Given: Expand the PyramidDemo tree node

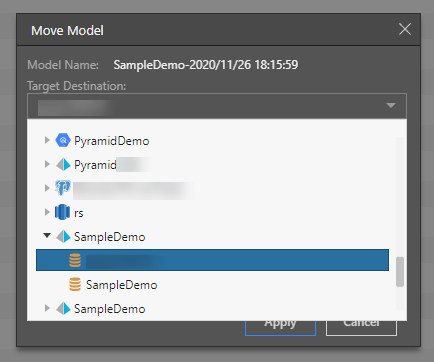Looking at the screenshot, I should coord(47,140).
